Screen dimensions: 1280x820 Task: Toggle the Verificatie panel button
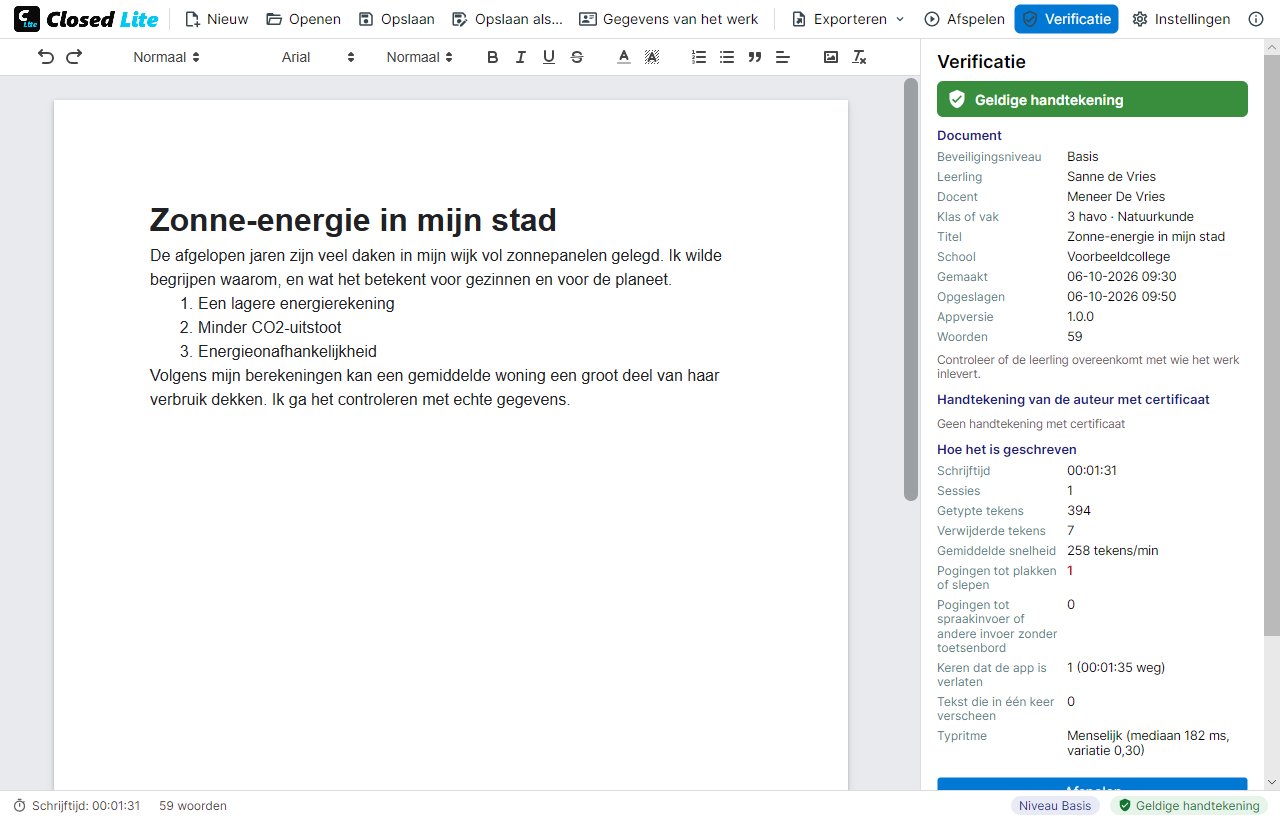point(1066,19)
